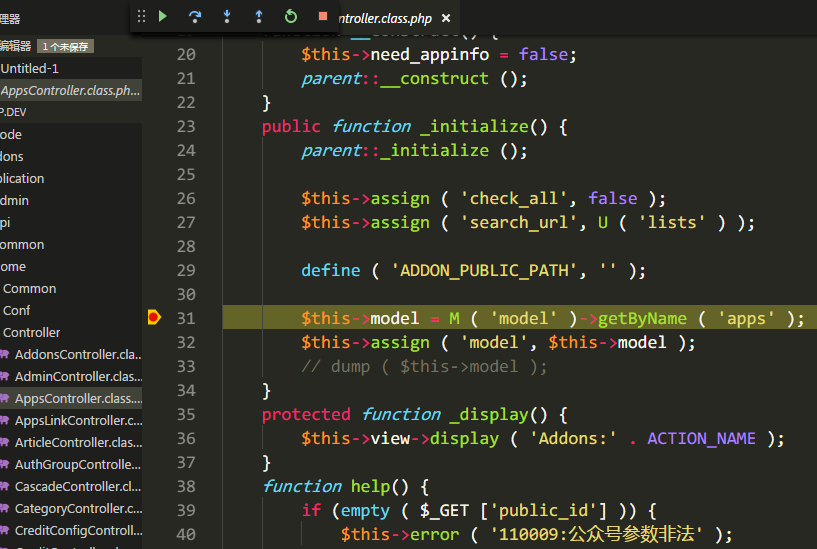Click the Continue debug play button
817x549 pixels.
click(x=163, y=17)
